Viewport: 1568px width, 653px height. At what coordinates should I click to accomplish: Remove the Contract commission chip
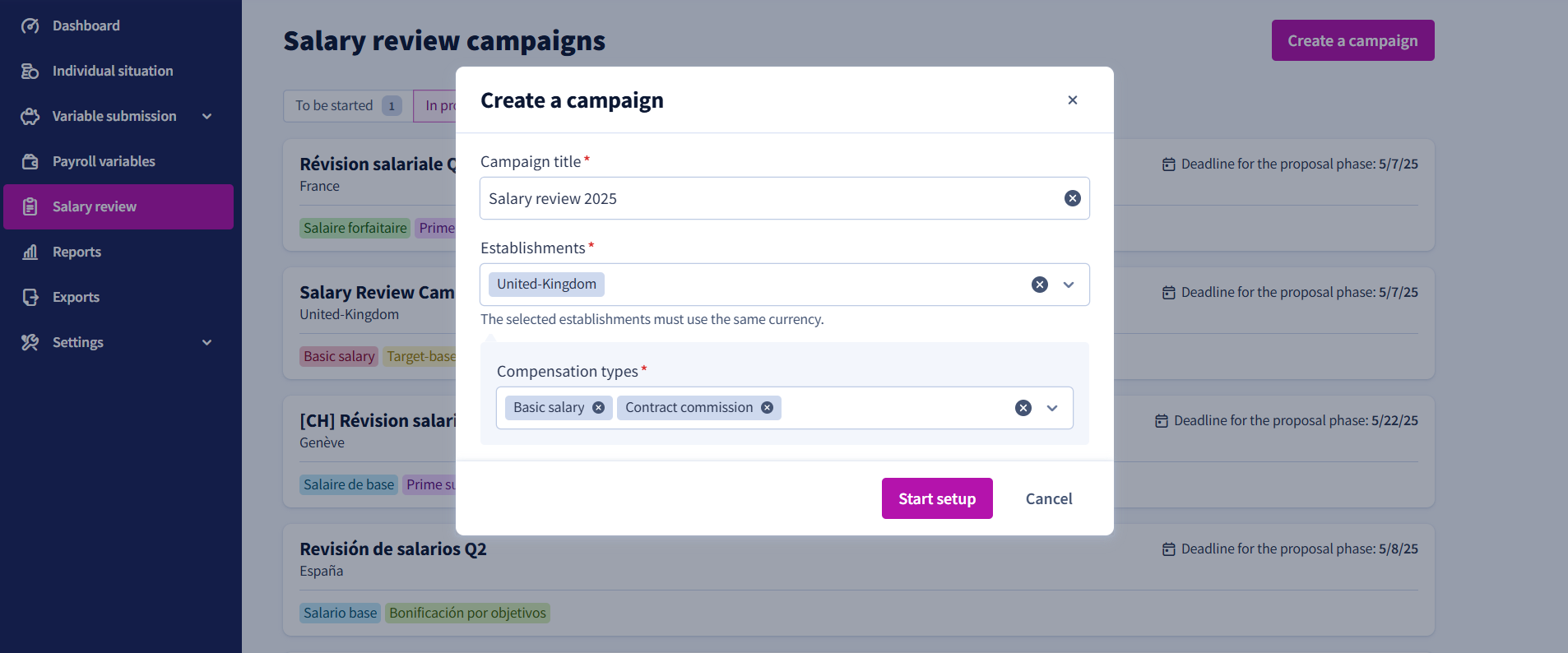click(x=767, y=408)
